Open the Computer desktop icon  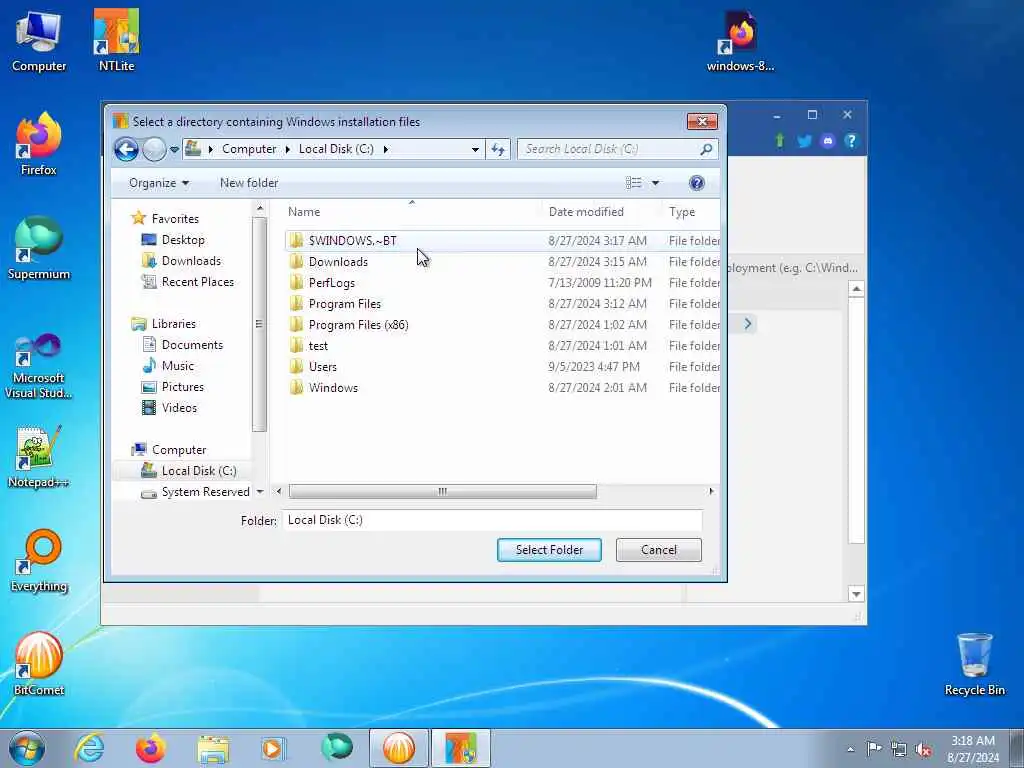click(x=39, y=41)
